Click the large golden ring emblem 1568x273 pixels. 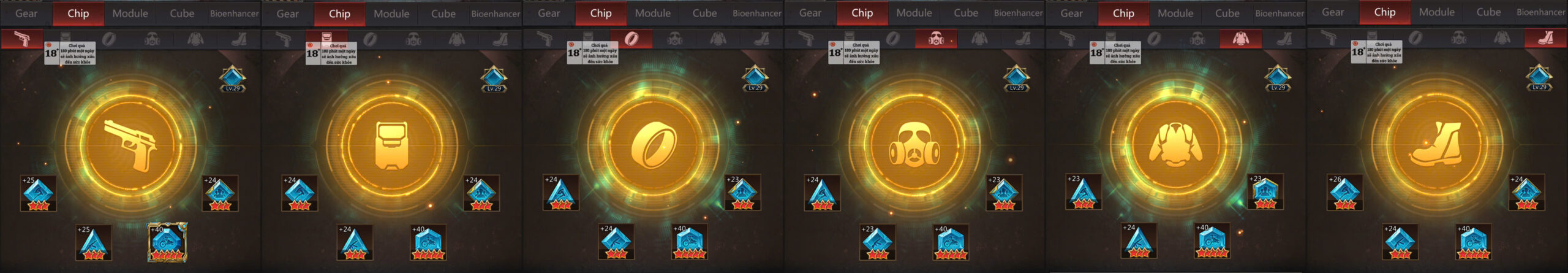click(654, 145)
